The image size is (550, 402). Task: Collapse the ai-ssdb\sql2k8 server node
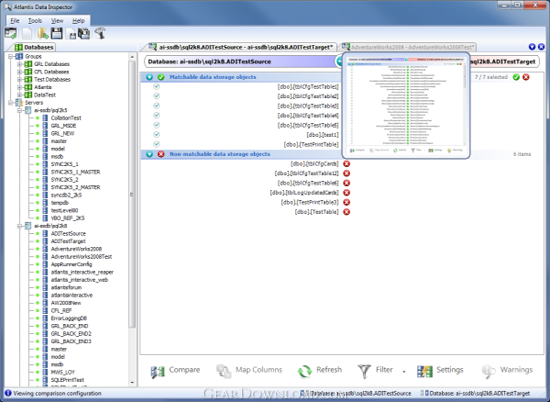[20, 226]
